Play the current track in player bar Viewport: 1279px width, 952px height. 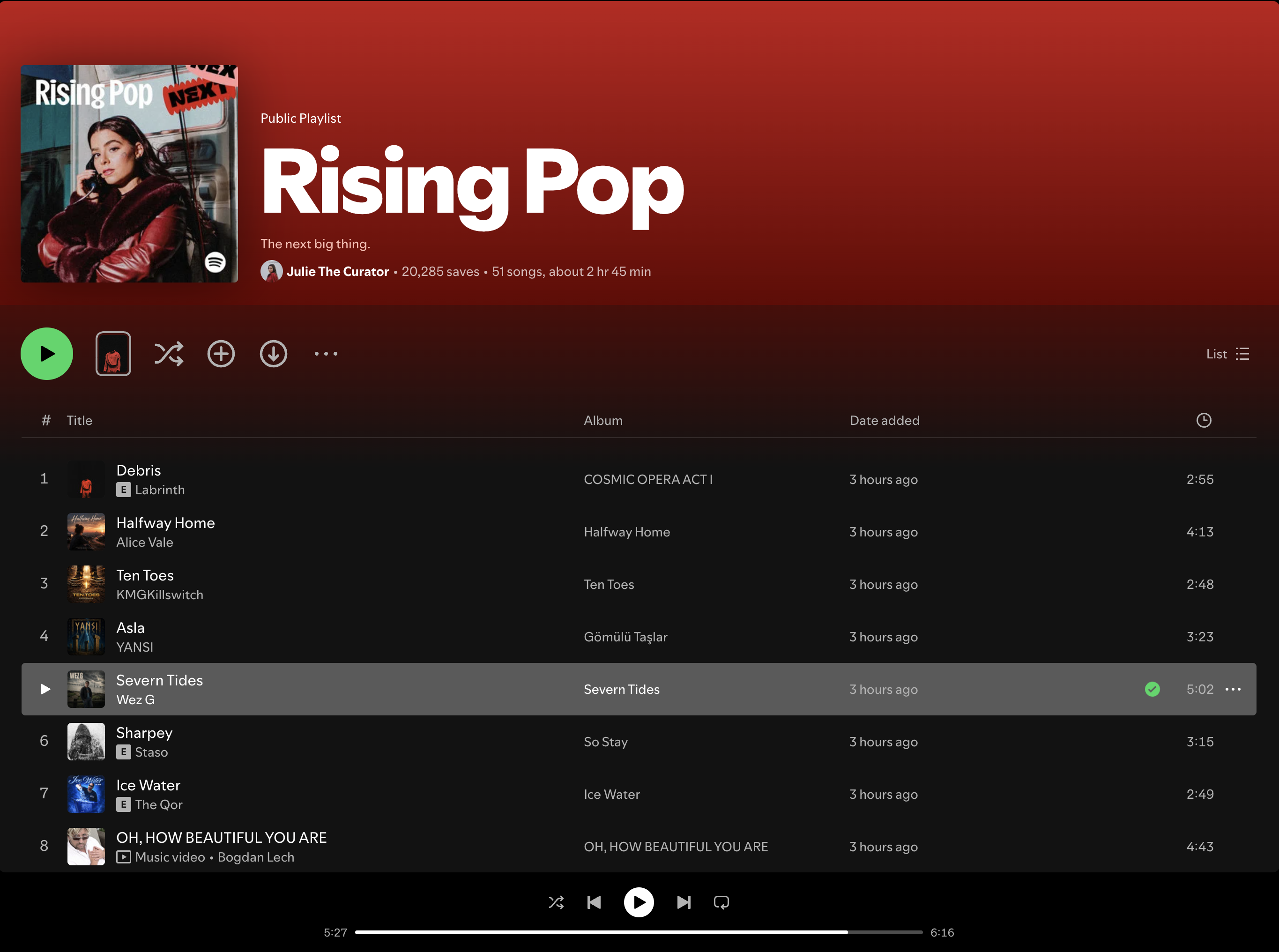coord(639,902)
